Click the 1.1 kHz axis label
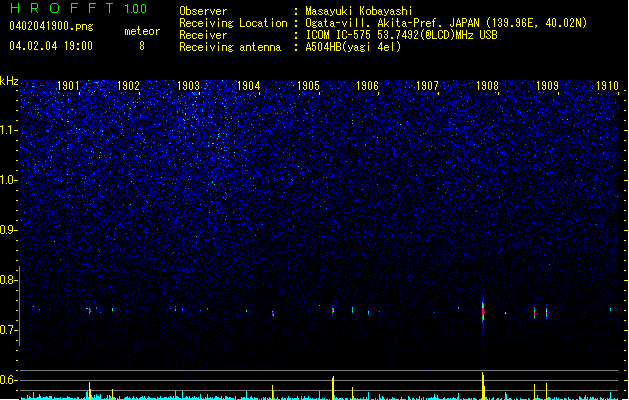 pos(8,130)
